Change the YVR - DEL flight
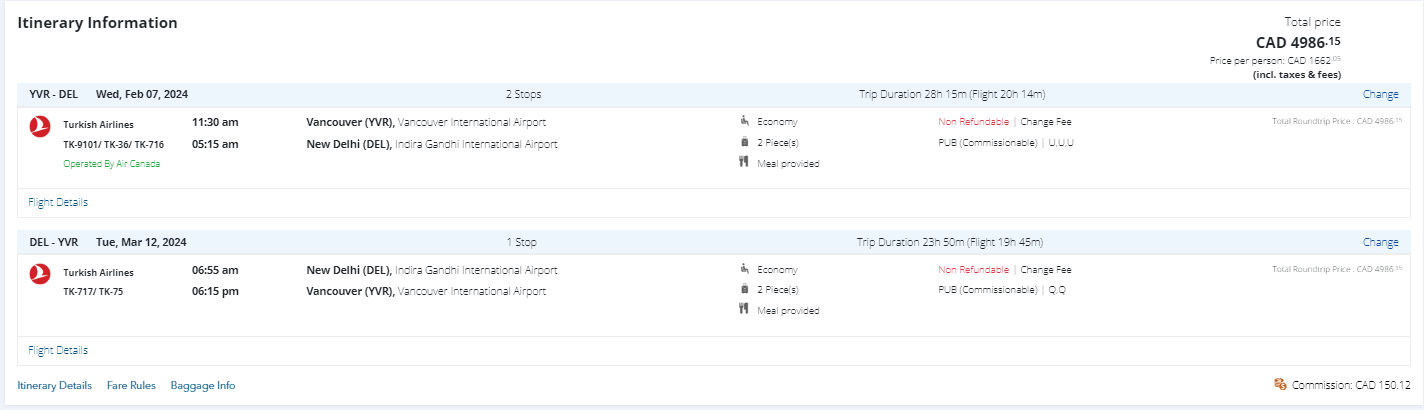Image resolution: width=1424 pixels, height=410 pixels. tap(1380, 95)
